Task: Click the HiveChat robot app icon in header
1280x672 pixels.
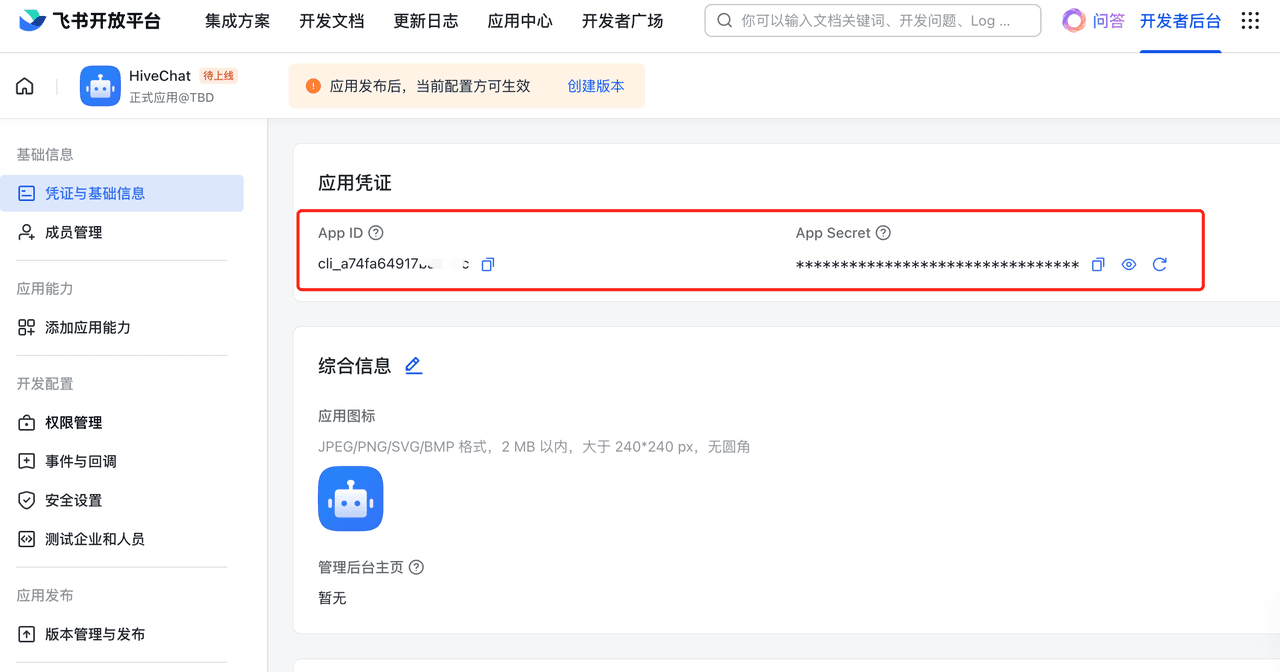Action: [x=100, y=86]
